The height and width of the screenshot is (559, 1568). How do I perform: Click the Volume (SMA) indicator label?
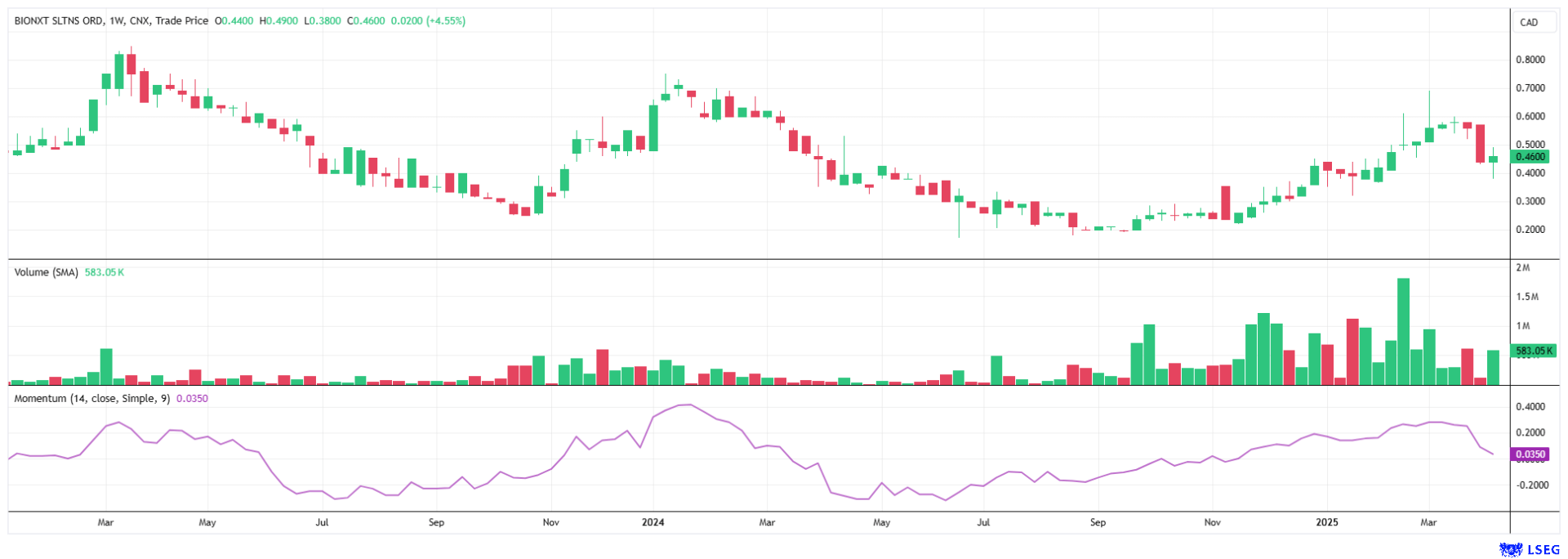click(46, 272)
